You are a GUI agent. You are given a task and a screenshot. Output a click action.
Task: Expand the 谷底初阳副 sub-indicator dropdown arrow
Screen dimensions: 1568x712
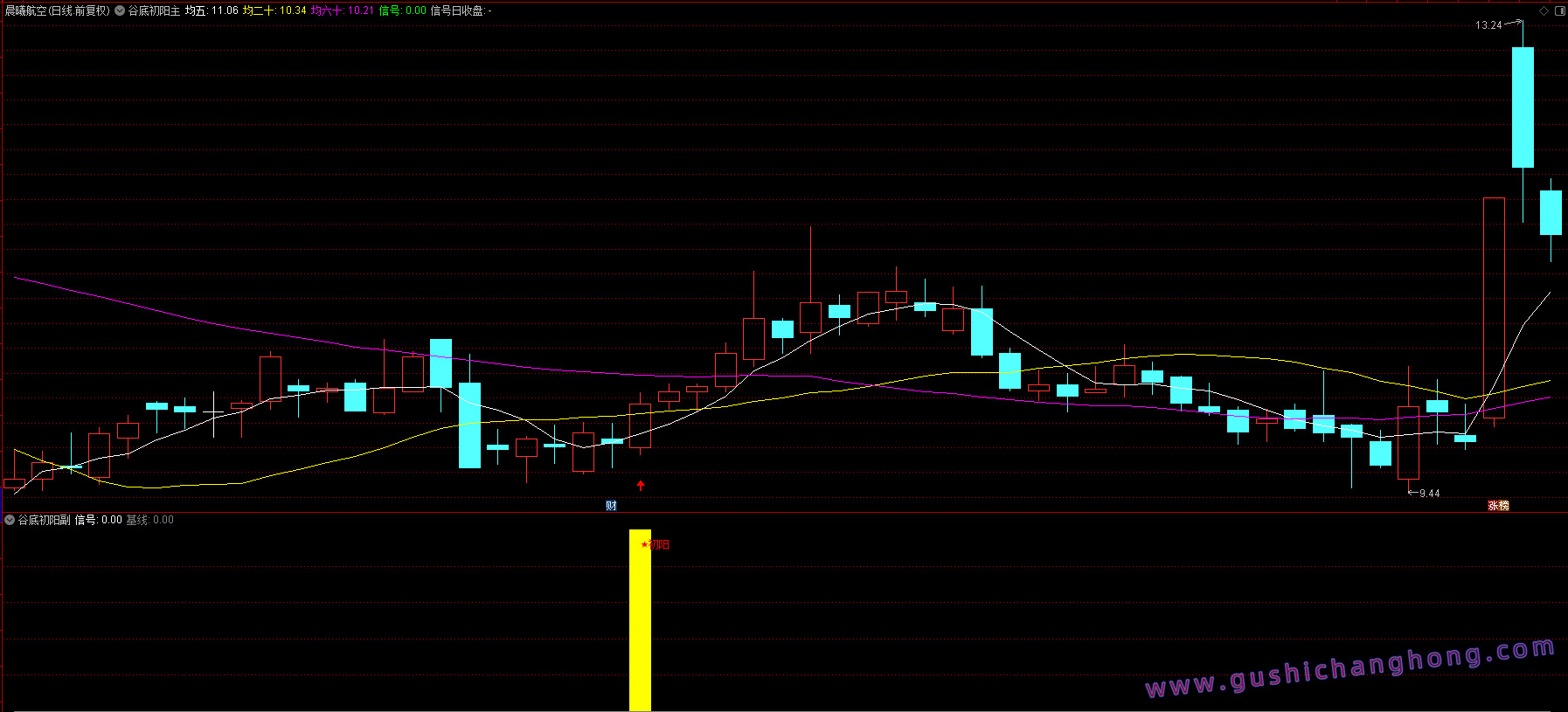point(10,520)
